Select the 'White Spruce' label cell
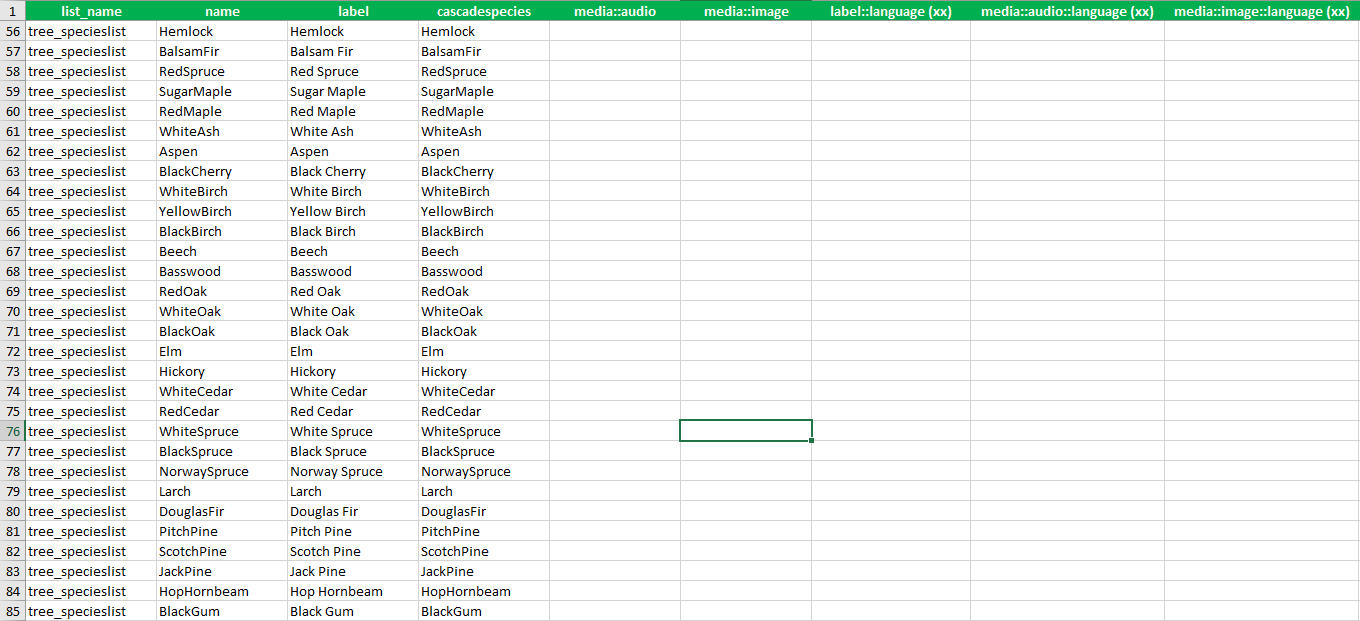Screen dimensions: 1360x621 tap(353, 431)
